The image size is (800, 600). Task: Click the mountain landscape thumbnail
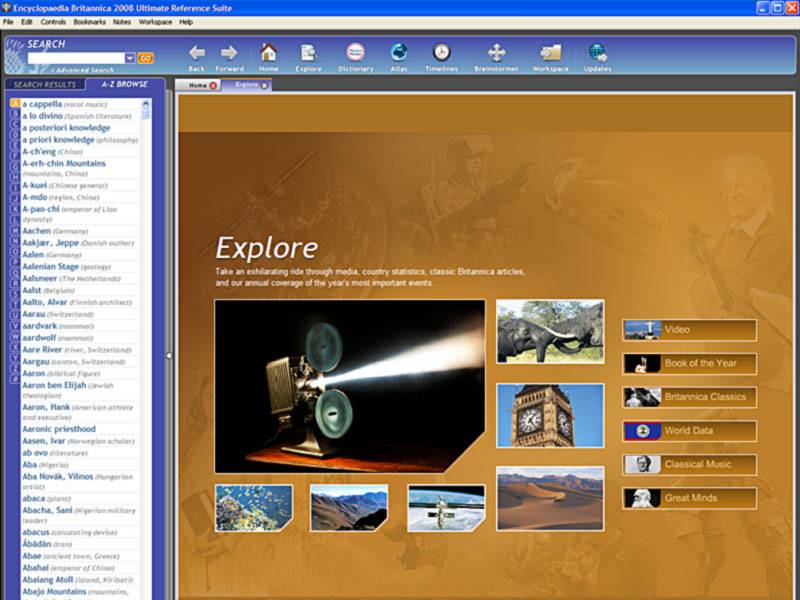[x=349, y=508]
